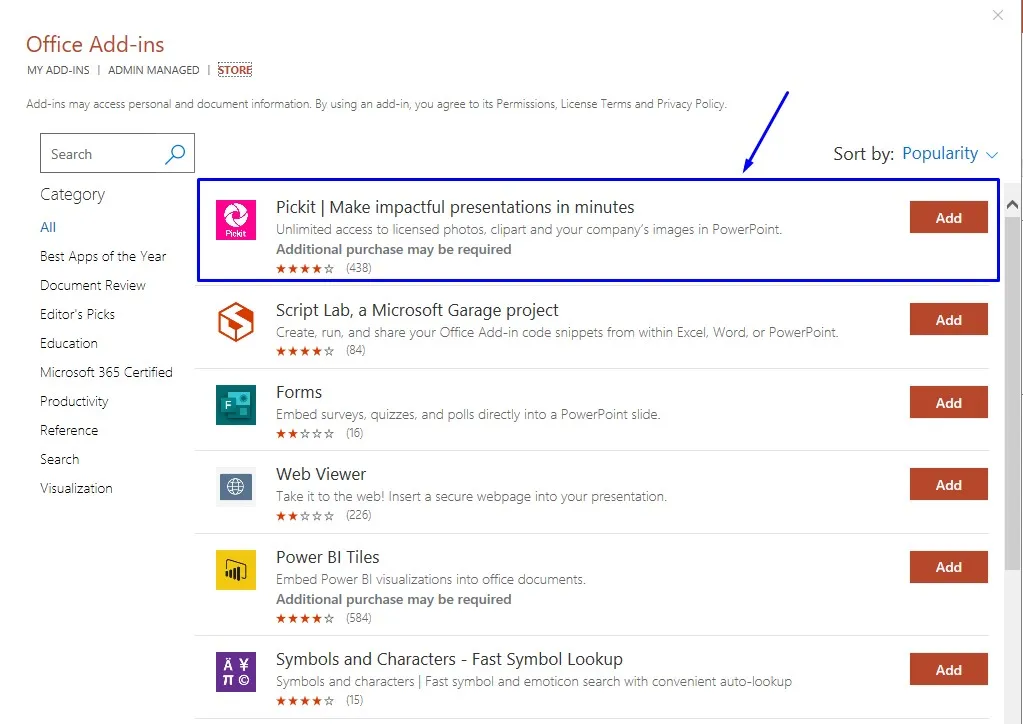Select Best Apps of the Year category

point(103,256)
